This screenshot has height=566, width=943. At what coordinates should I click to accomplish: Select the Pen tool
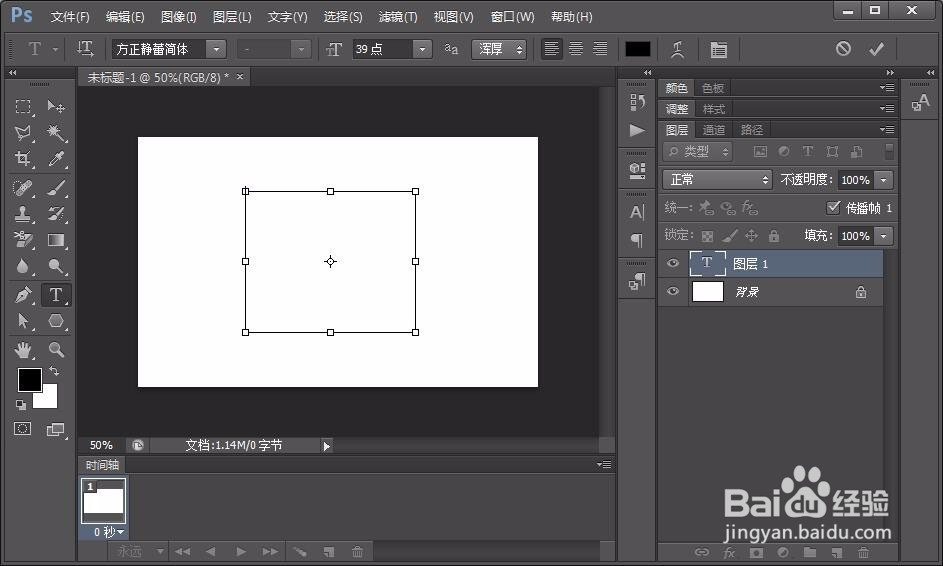pyautogui.click(x=23, y=295)
